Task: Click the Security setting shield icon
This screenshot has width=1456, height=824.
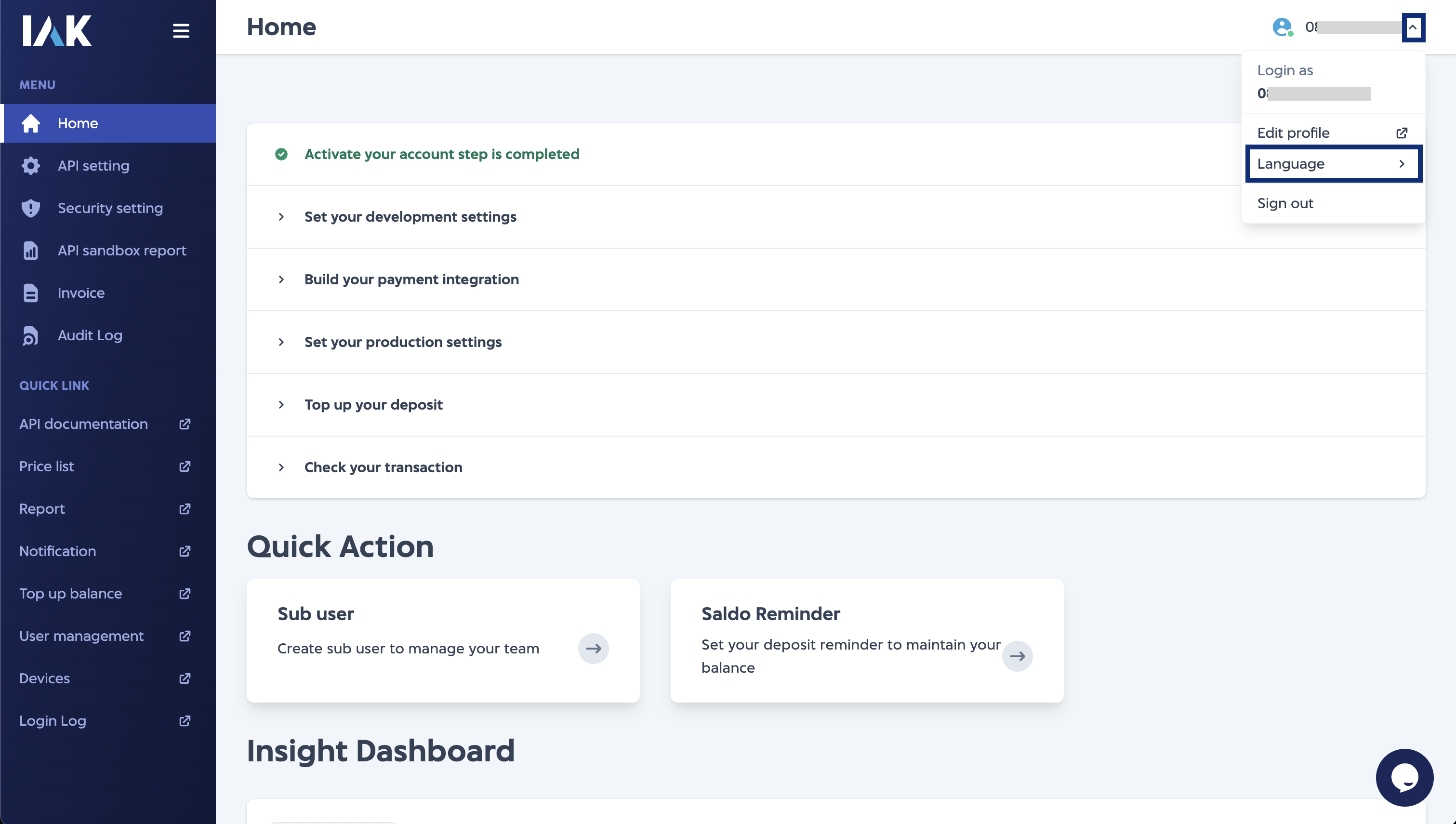Action: 30,208
